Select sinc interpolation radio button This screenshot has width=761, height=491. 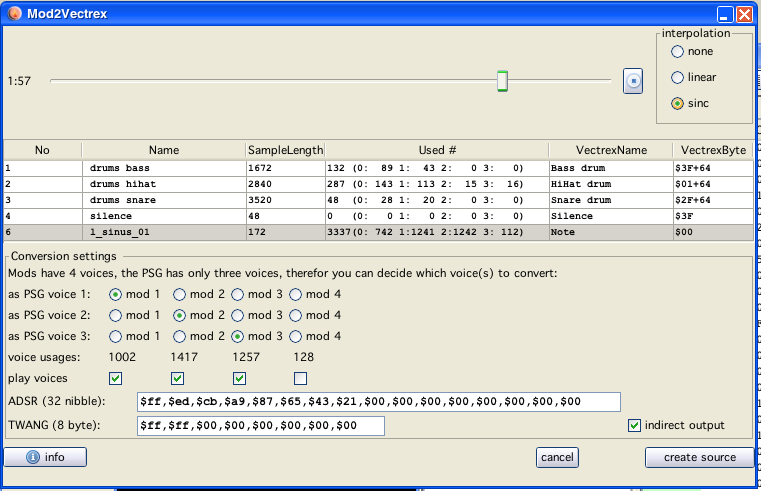(678, 103)
